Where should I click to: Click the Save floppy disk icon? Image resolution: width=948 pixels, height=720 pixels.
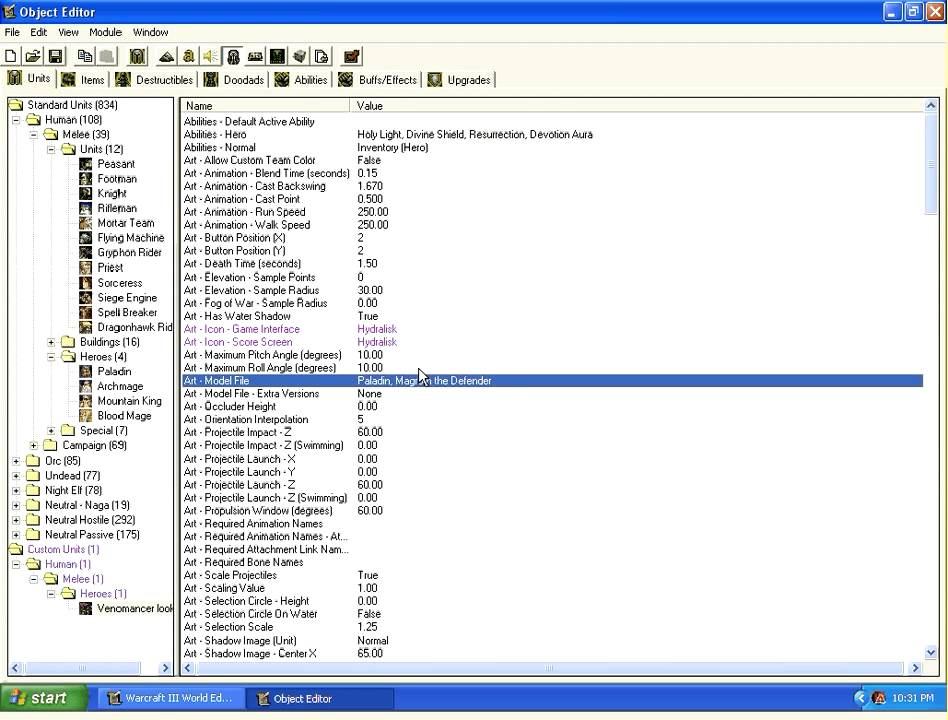coord(56,57)
